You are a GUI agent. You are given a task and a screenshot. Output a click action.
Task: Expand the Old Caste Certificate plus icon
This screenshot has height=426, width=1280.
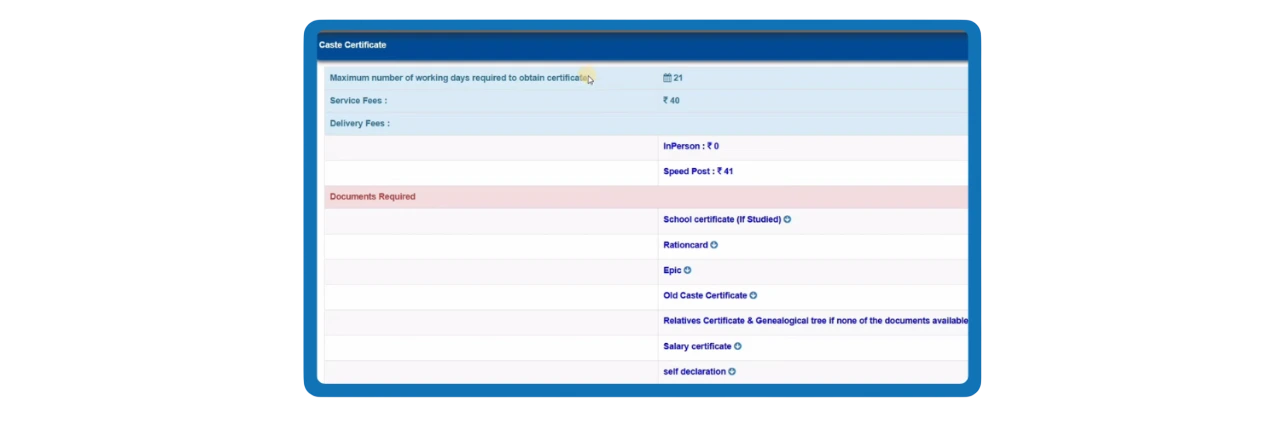[753, 296]
